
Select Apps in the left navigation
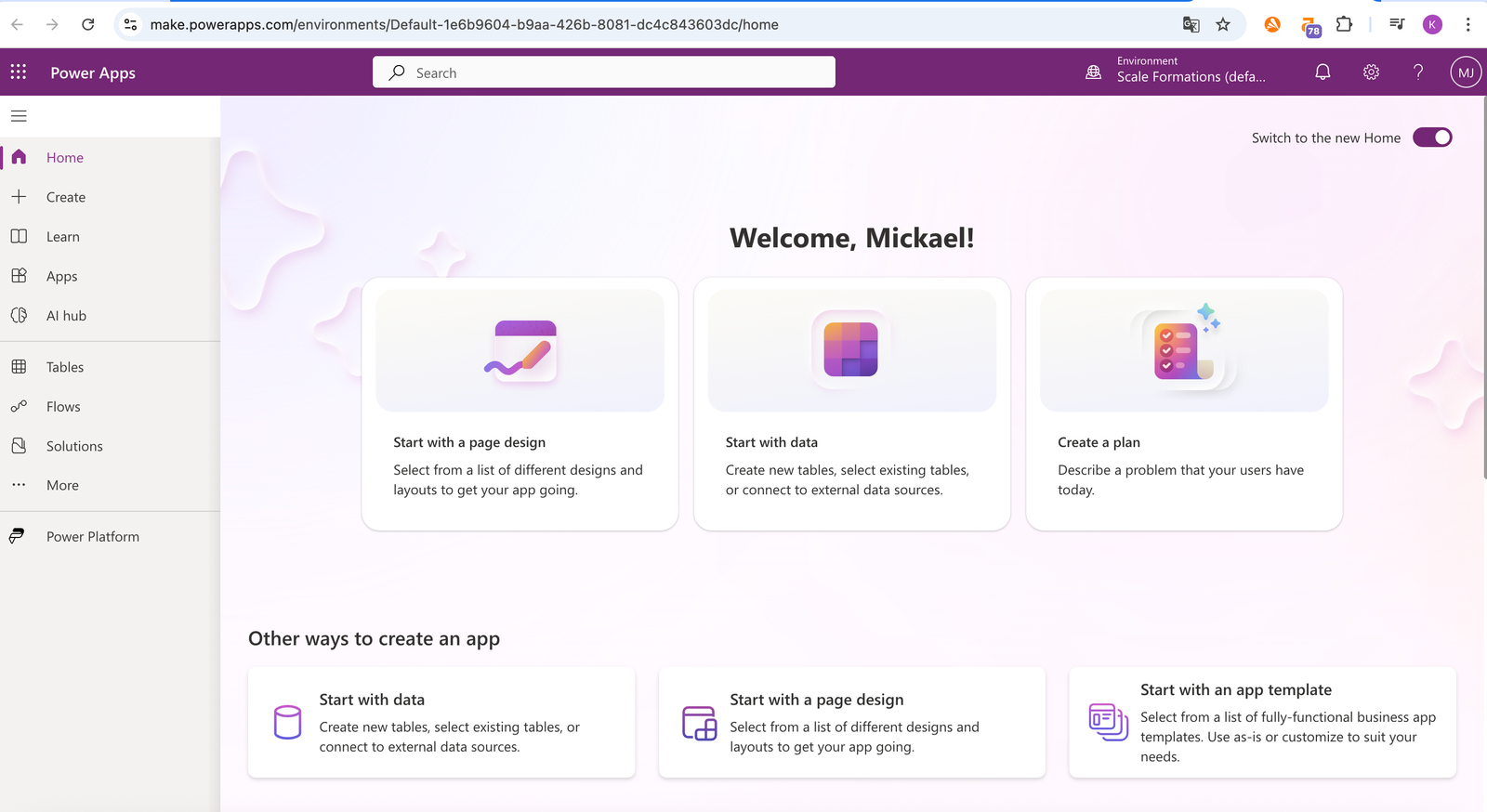[x=62, y=276]
